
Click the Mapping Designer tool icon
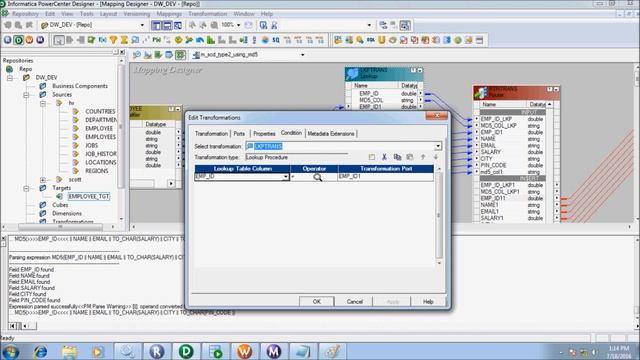click(180, 55)
